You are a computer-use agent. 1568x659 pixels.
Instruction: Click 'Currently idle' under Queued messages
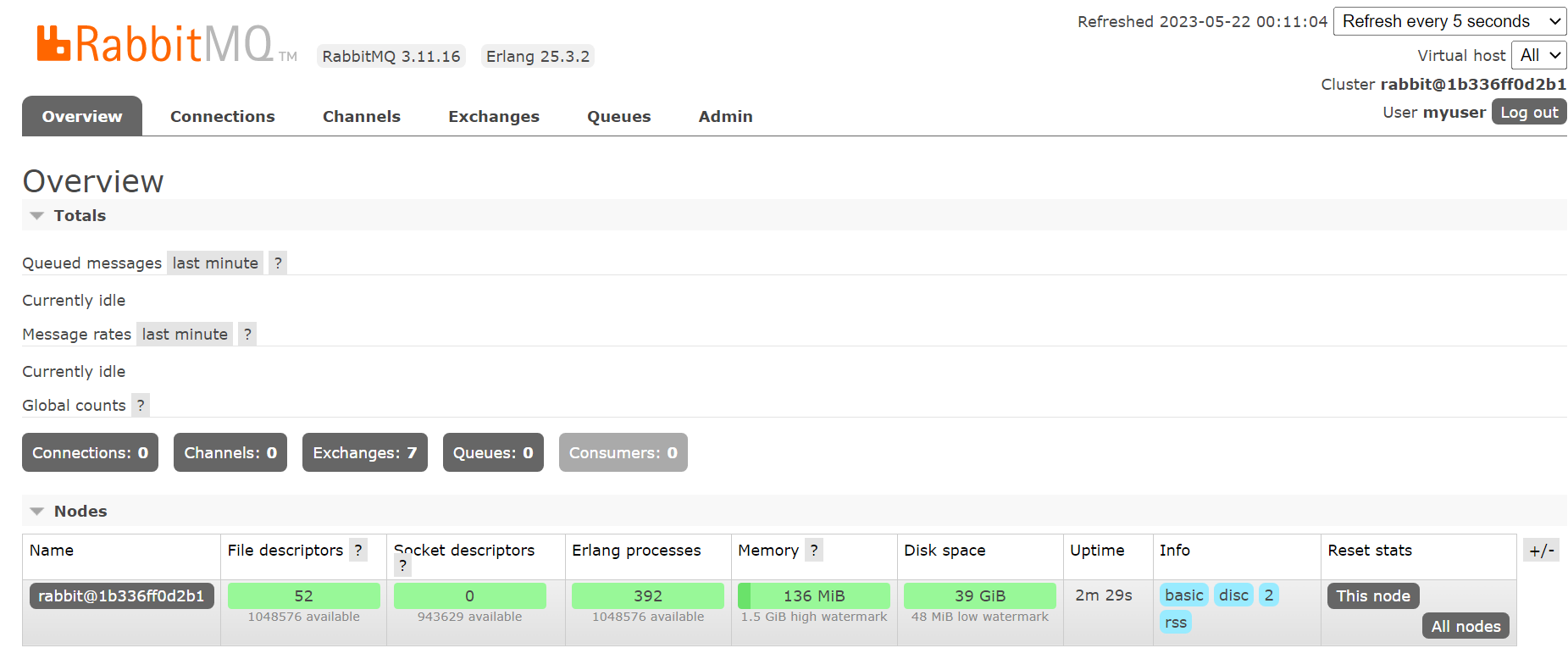pyautogui.click(x=74, y=301)
